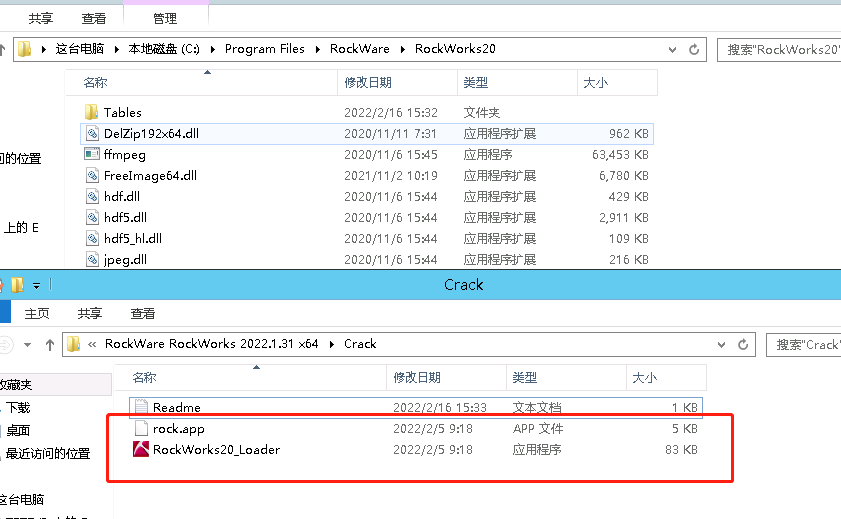The height and width of the screenshot is (519, 841).
Task: Click refresh button in RockWorks20 window
Action: coord(694,49)
